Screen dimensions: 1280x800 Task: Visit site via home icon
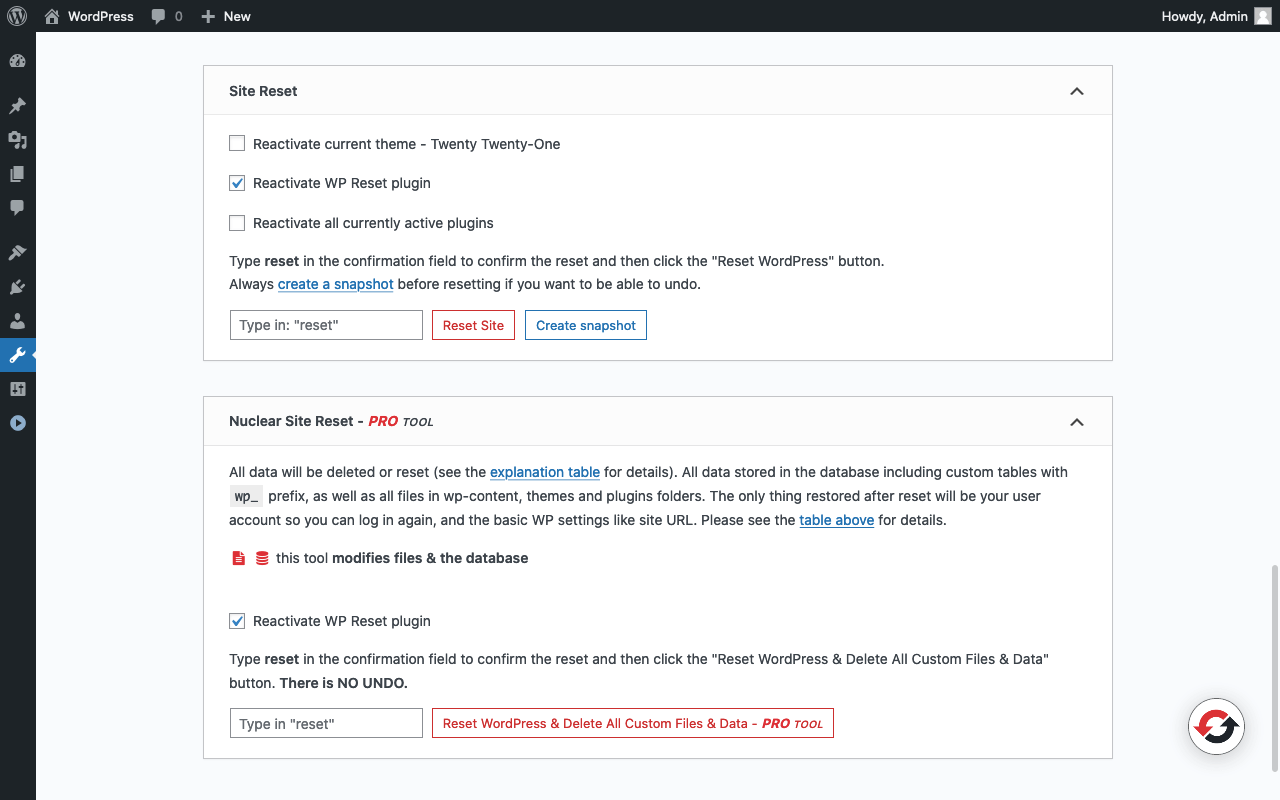point(52,16)
